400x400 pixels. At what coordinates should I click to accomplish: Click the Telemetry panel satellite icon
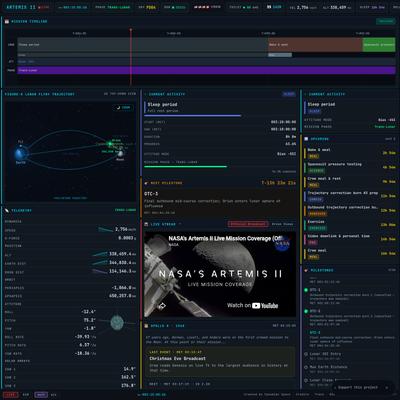coord(7,210)
